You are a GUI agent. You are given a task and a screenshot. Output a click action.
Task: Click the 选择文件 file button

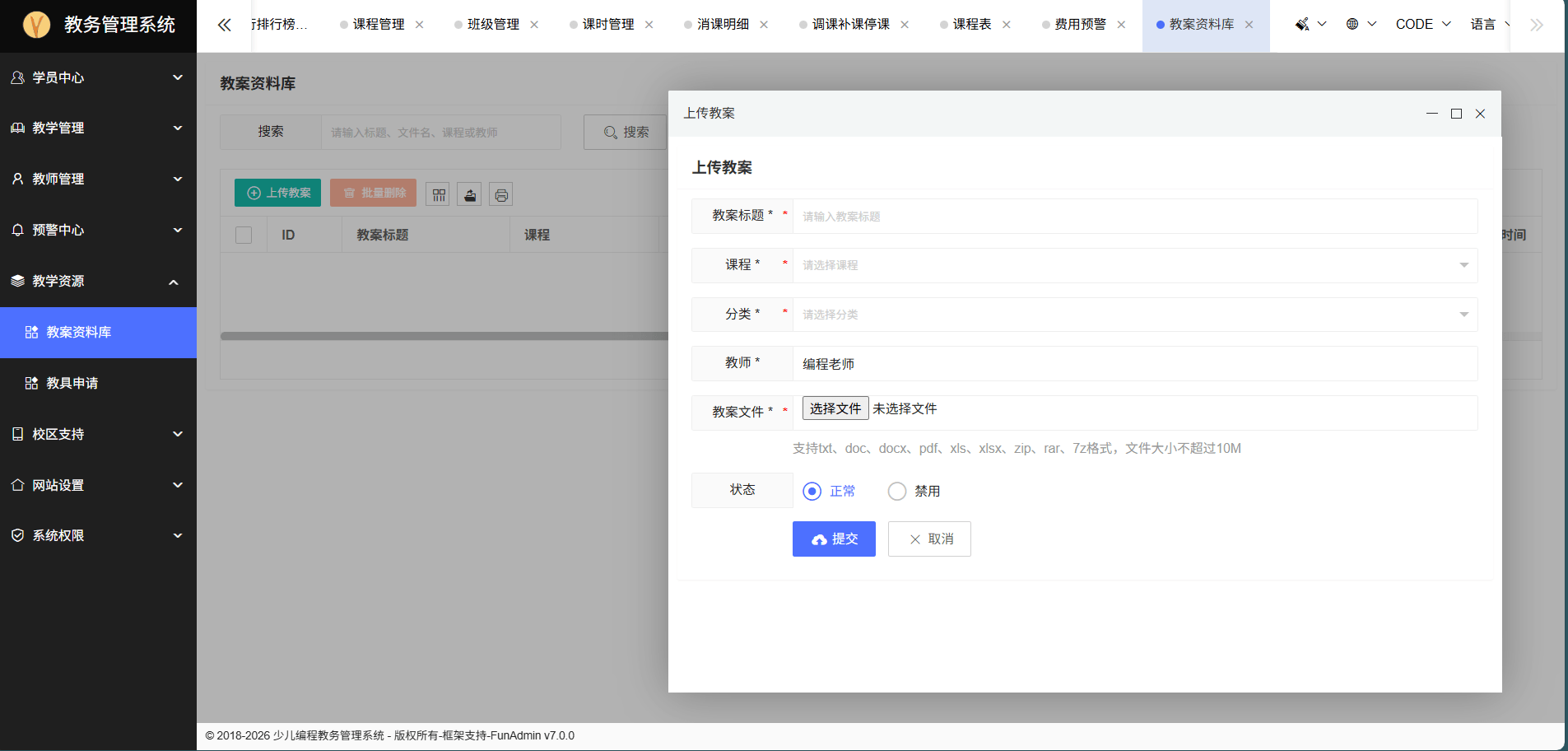835,408
